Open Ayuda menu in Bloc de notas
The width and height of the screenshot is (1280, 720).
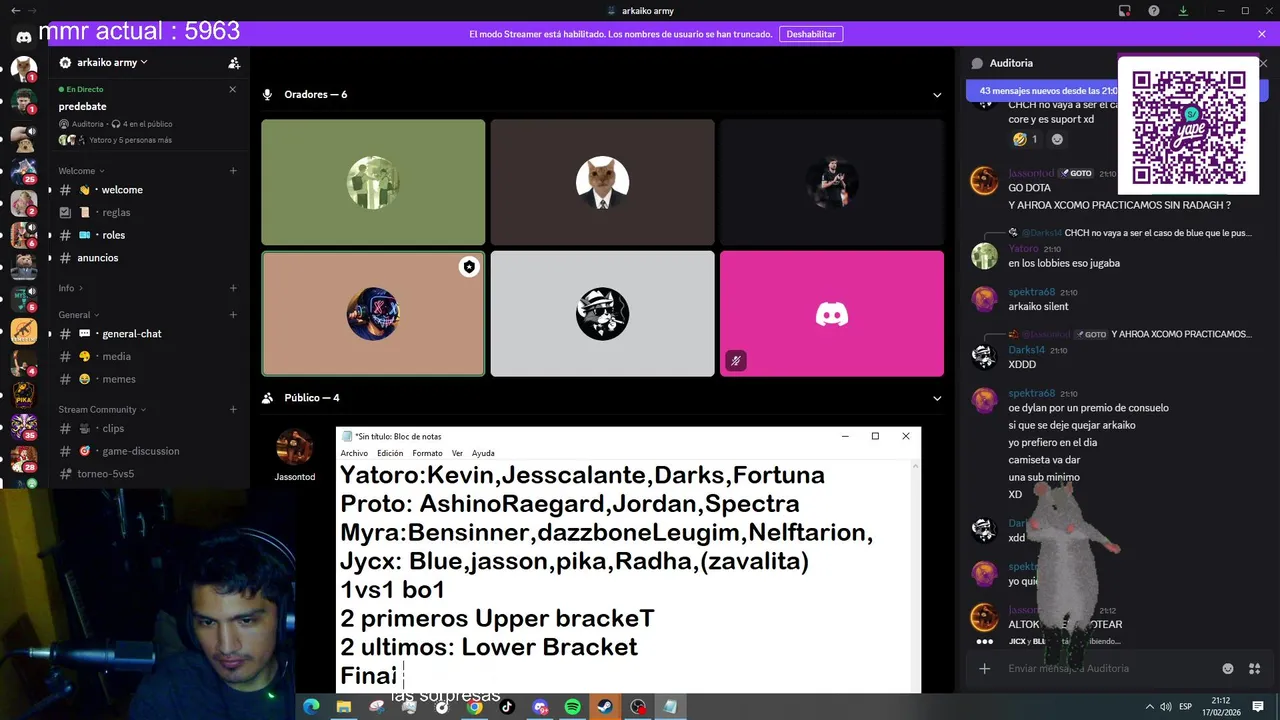(x=483, y=453)
